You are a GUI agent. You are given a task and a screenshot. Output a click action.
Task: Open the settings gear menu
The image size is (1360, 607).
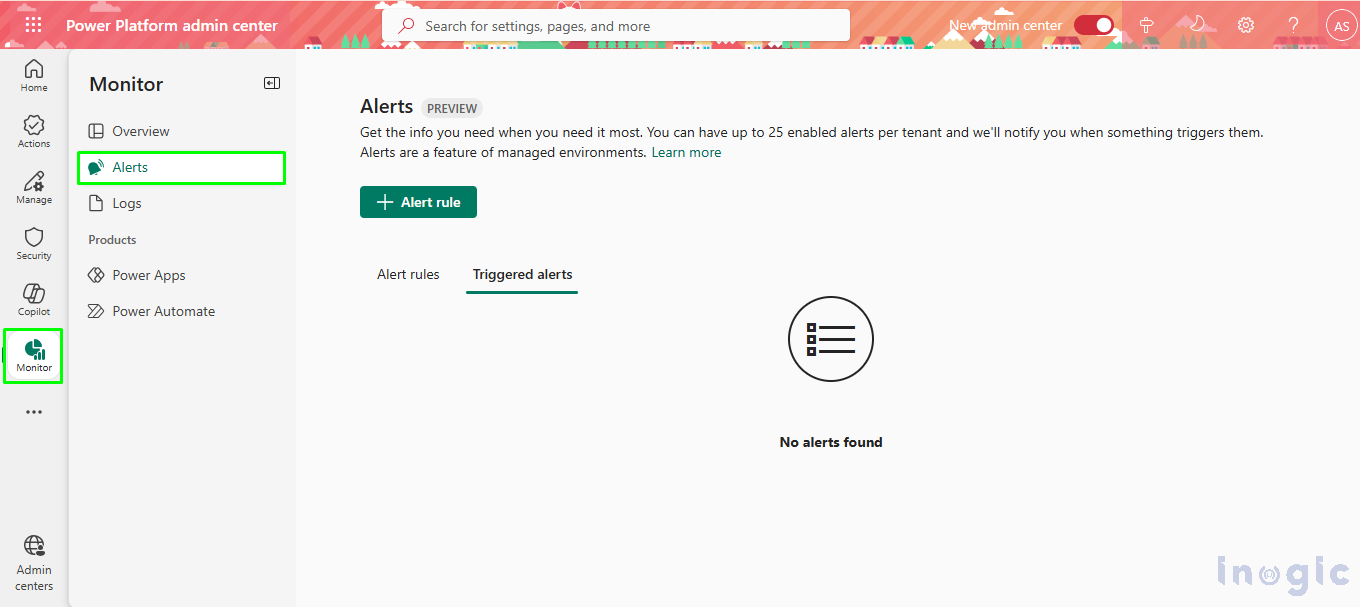pyautogui.click(x=1245, y=24)
